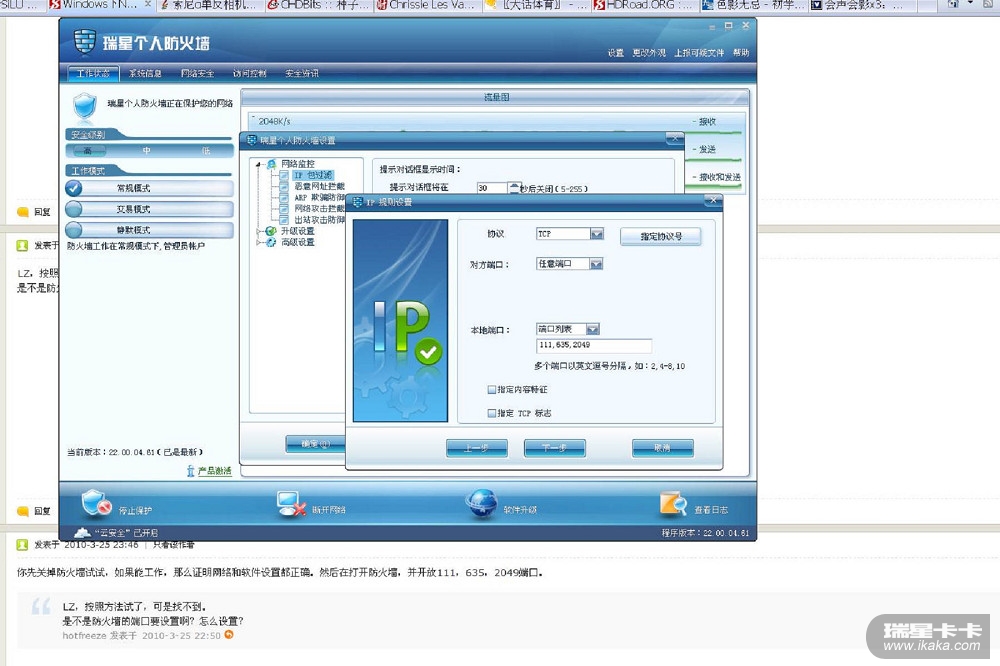Switch to the 工作状态 tab

click(x=93, y=73)
